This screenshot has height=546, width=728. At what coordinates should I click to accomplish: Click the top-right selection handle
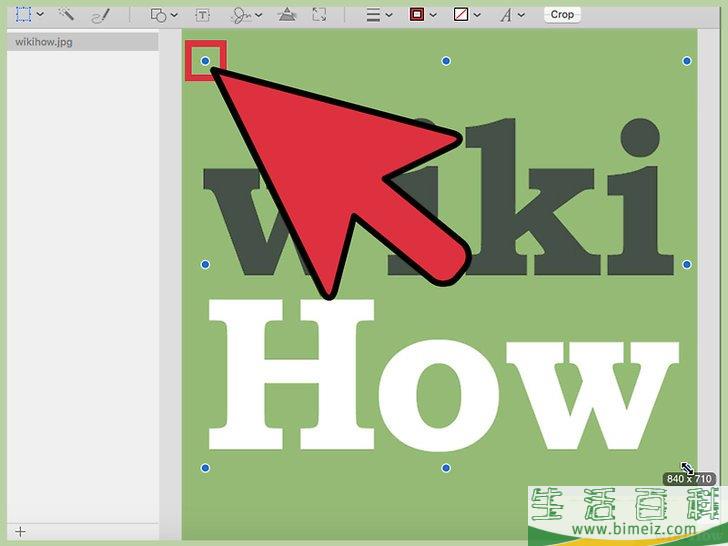coord(687,61)
